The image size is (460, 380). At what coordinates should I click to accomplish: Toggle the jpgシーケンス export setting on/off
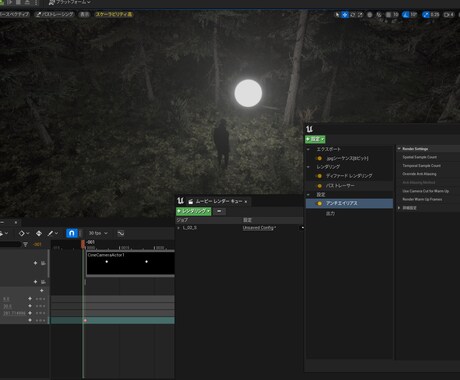click(319, 158)
